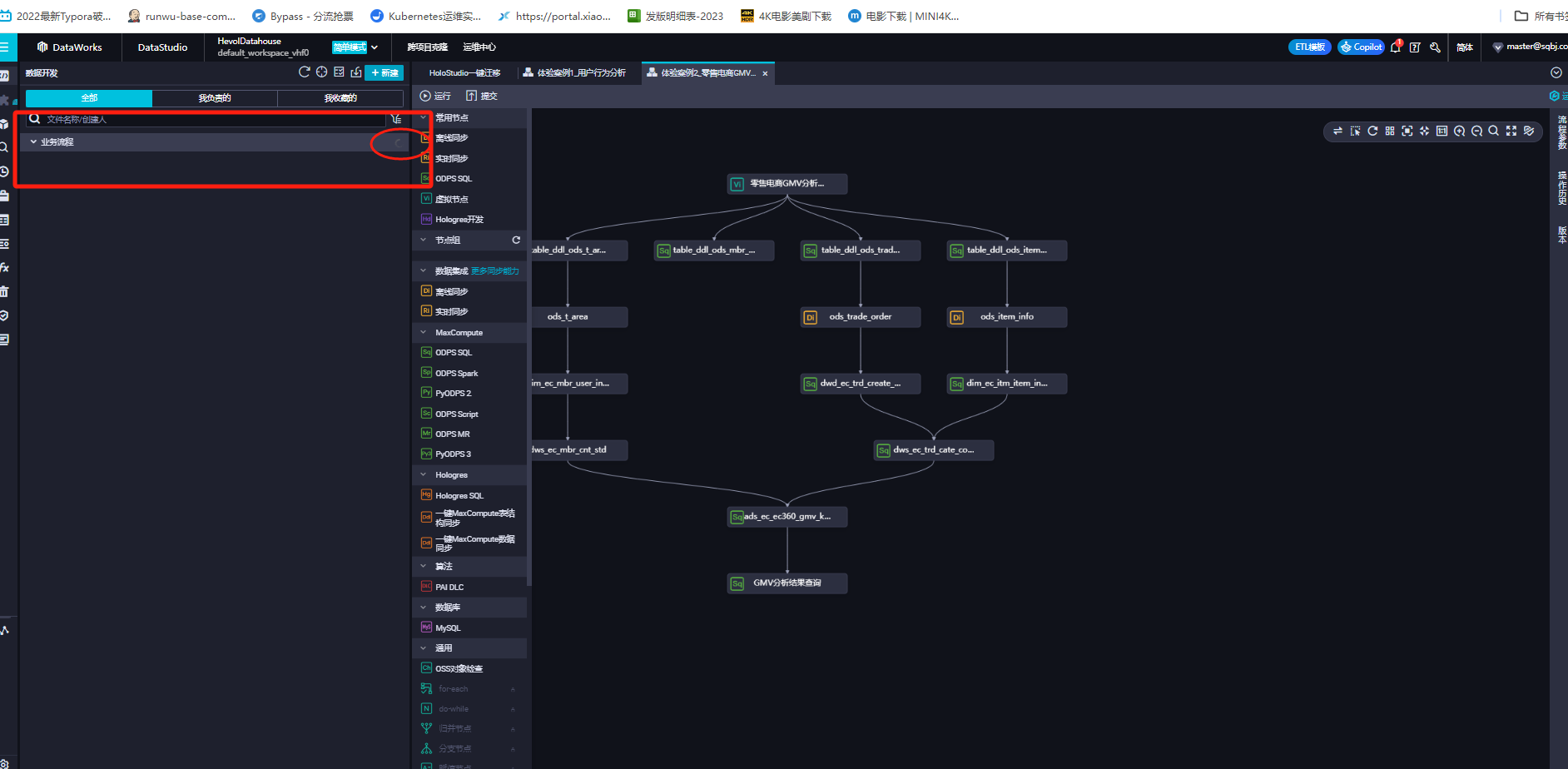Click 1:1 actual size canvas icon
The width and height of the screenshot is (1568, 769).
pyautogui.click(x=1442, y=131)
